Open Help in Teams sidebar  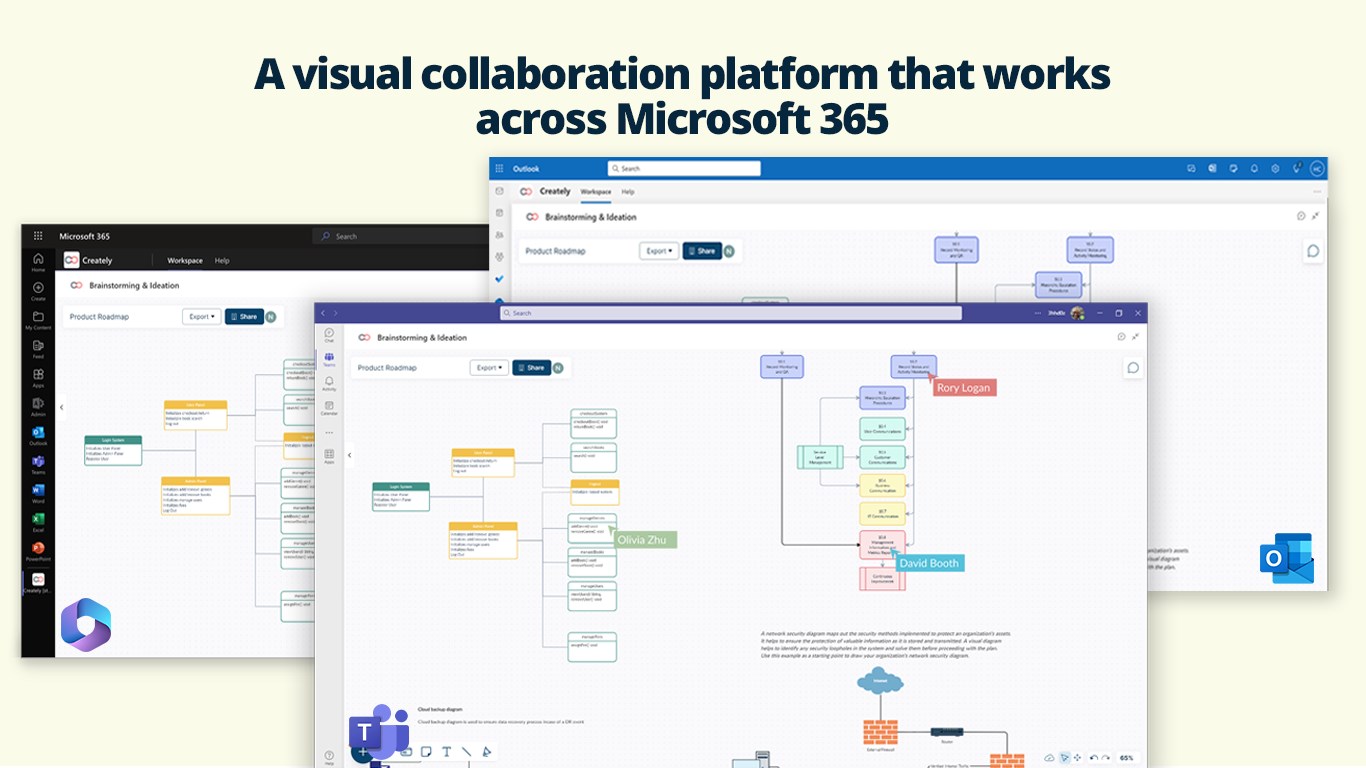point(329,757)
